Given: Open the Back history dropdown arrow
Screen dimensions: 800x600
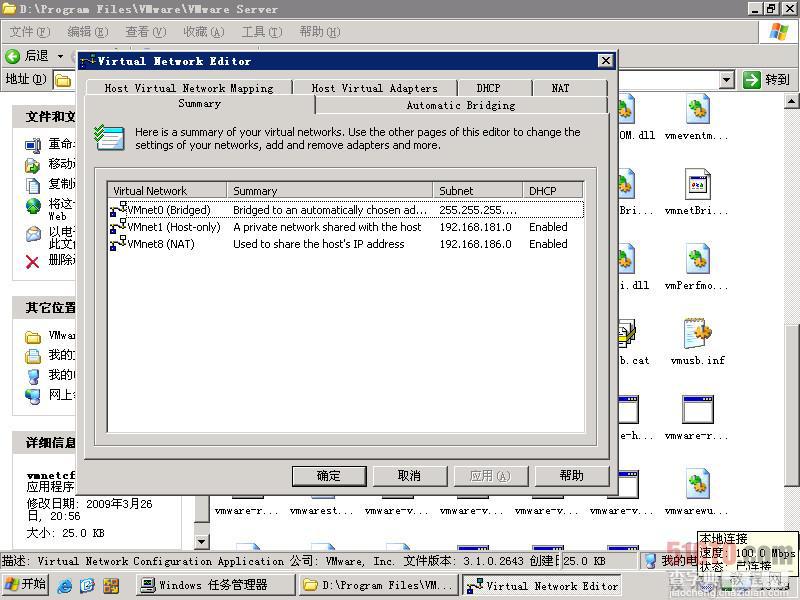Looking at the screenshot, I should point(61,56).
